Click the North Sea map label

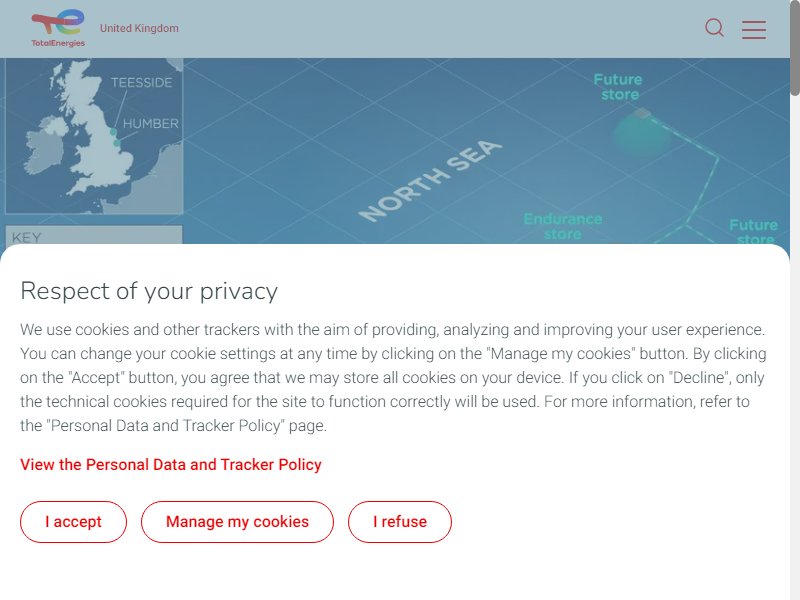[430, 181]
